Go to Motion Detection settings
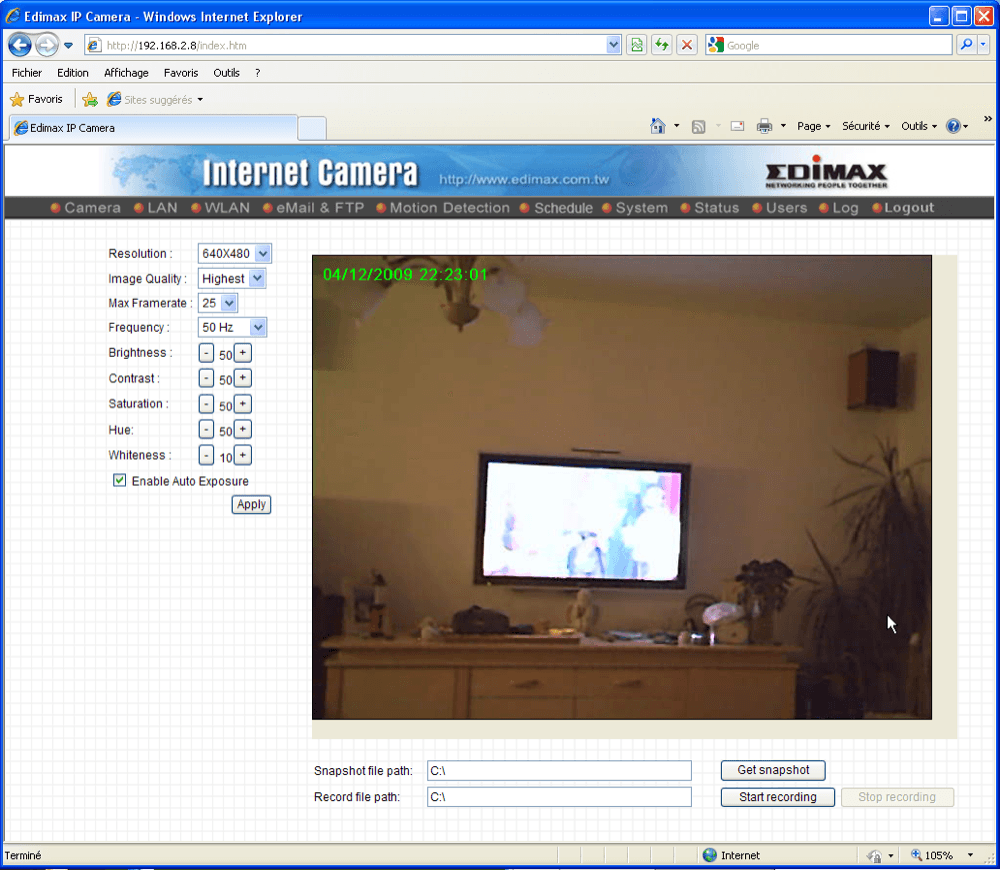This screenshot has height=870, width=1000. (x=443, y=208)
